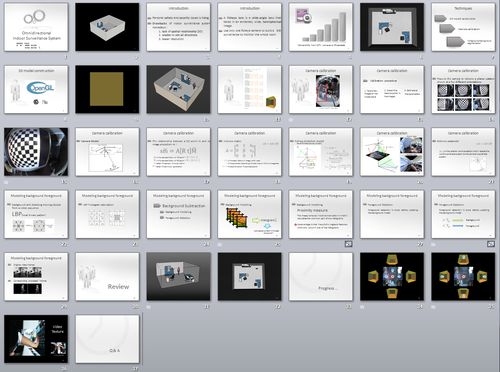The image size is (500, 372).
Task: Select the Omnidirectional Indoor Surveillance System title slide
Action: 36,27
